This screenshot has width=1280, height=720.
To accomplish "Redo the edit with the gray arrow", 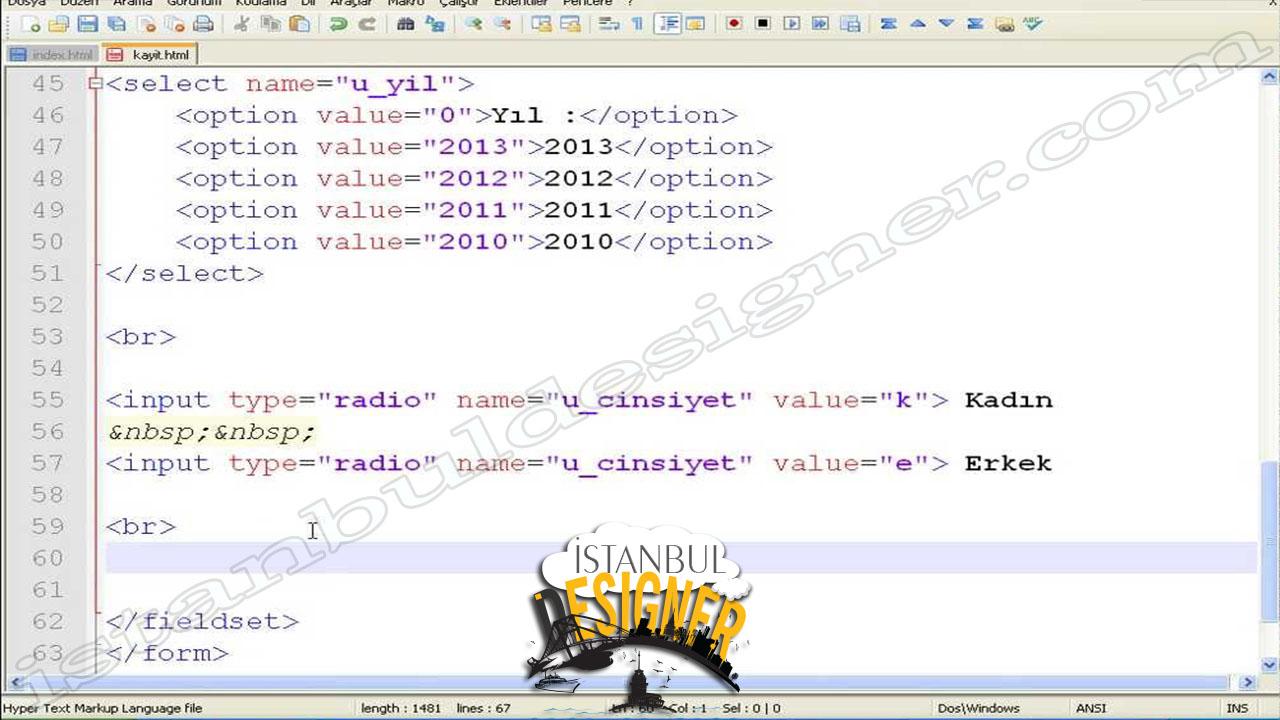I will pyautogui.click(x=367, y=24).
